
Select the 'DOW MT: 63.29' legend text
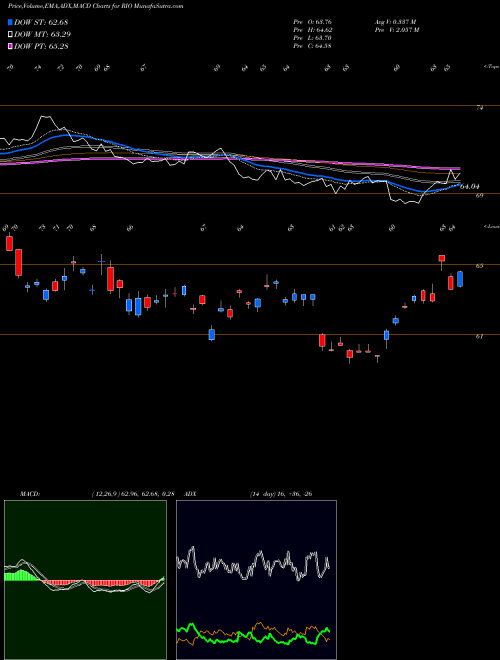point(42,35)
